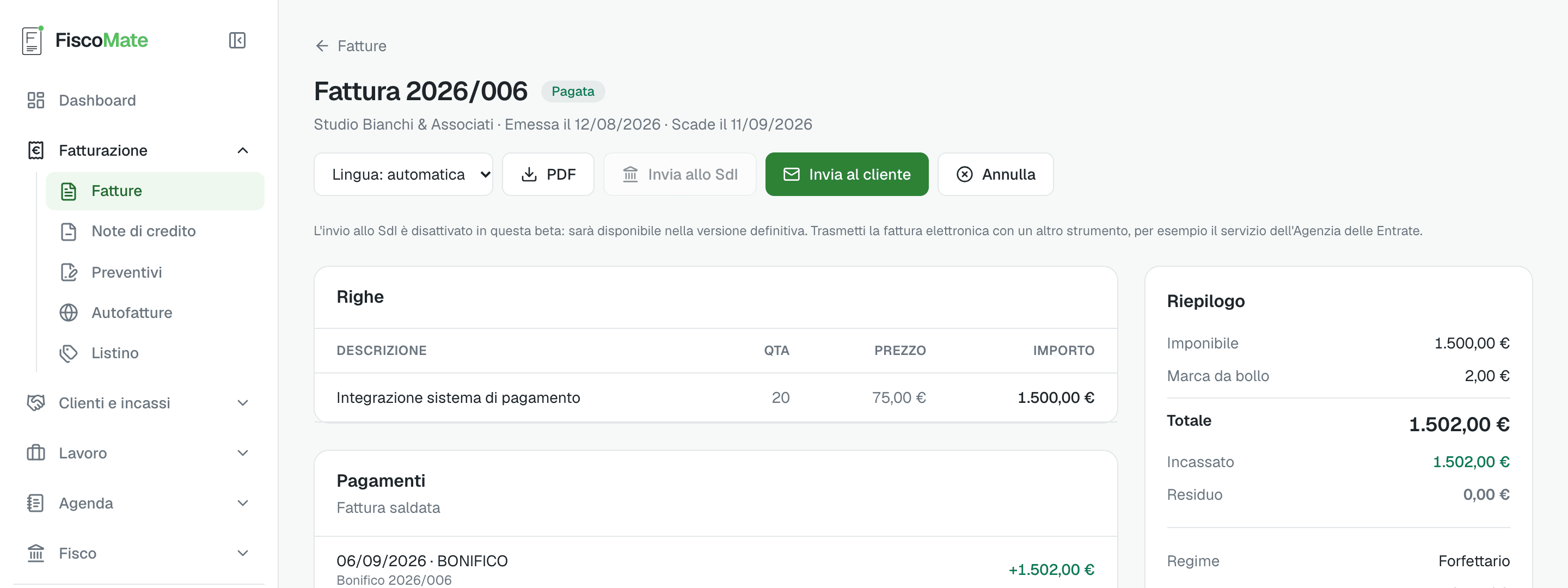The height and width of the screenshot is (588, 1568).
Task: Click the Pagata status badge
Action: click(572, 91)
